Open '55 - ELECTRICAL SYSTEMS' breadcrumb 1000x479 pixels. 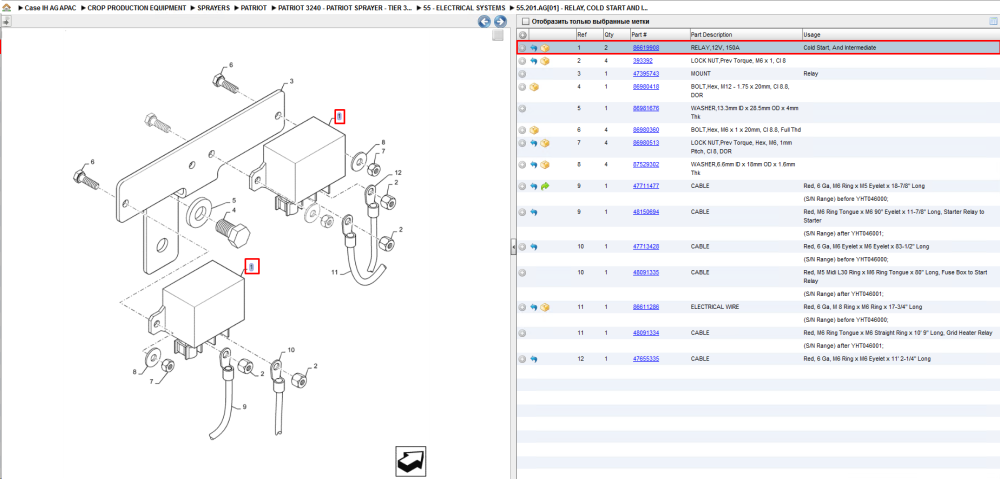pyautogui.click(x=464, y=8)
